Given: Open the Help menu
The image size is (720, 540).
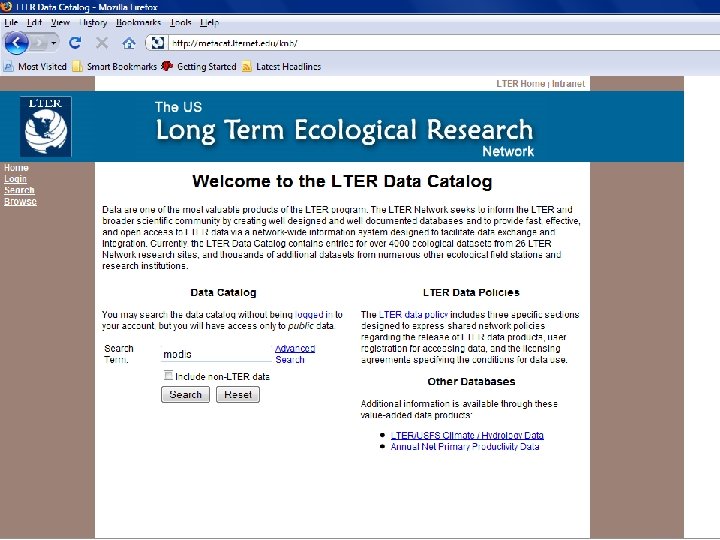Looking at the screenshot, I should click(209, 22).
